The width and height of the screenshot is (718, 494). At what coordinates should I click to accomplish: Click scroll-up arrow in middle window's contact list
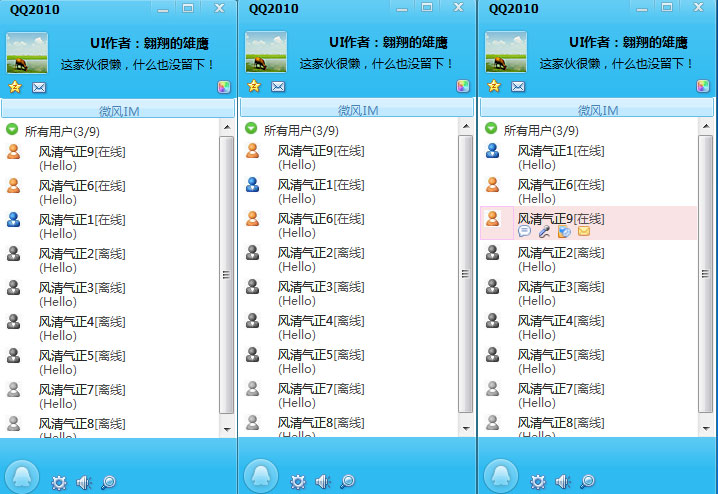[x=466, y=126]
